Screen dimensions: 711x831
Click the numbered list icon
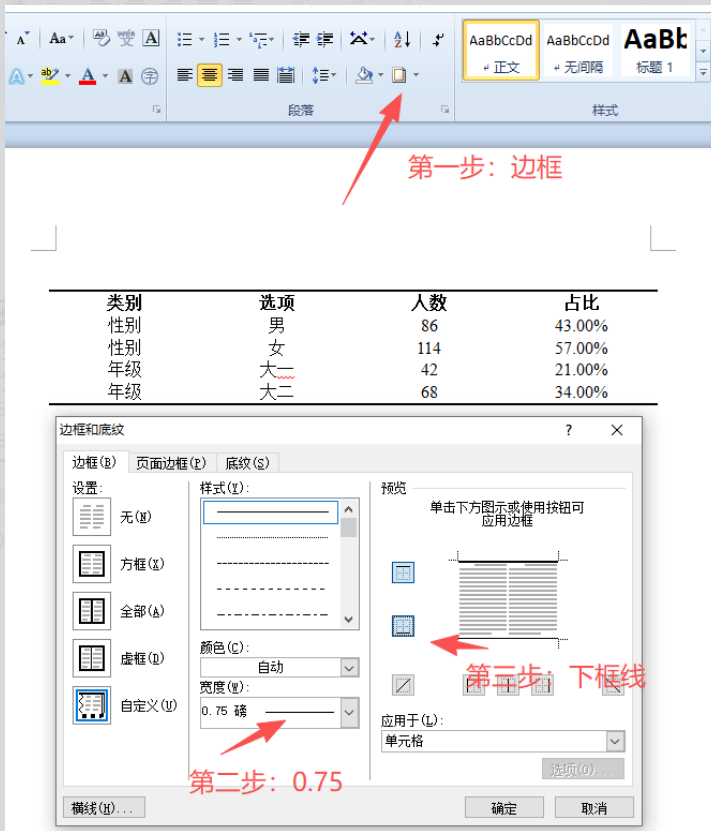(221, 39)
